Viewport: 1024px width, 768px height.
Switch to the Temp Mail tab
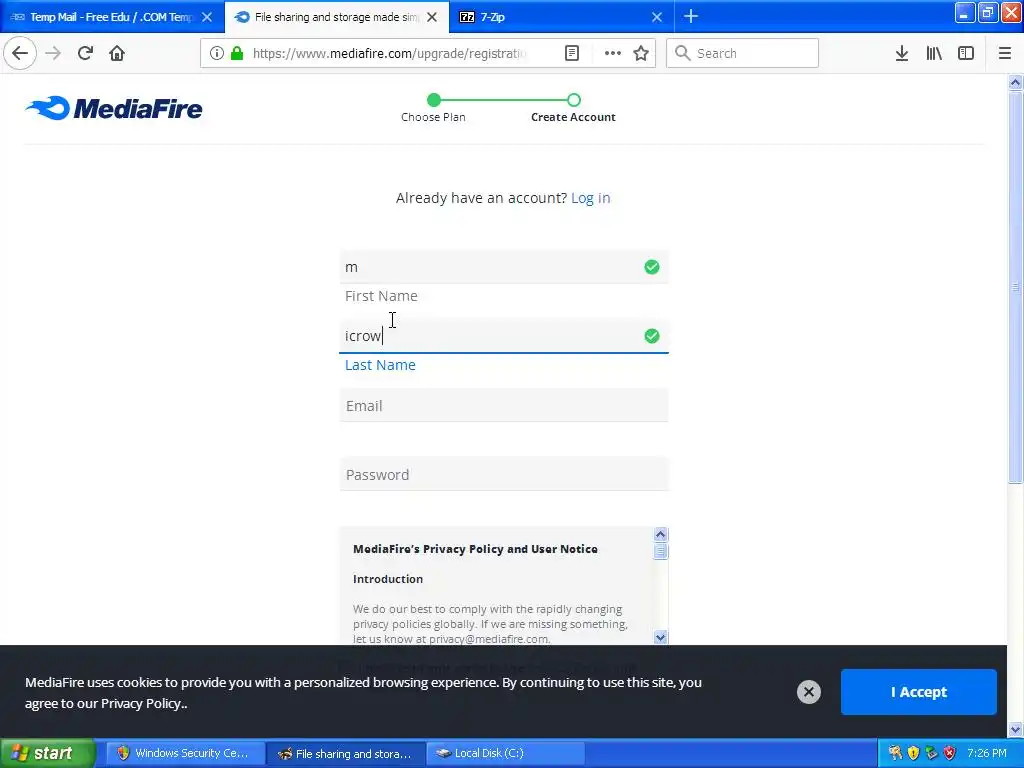click(112, 17)
